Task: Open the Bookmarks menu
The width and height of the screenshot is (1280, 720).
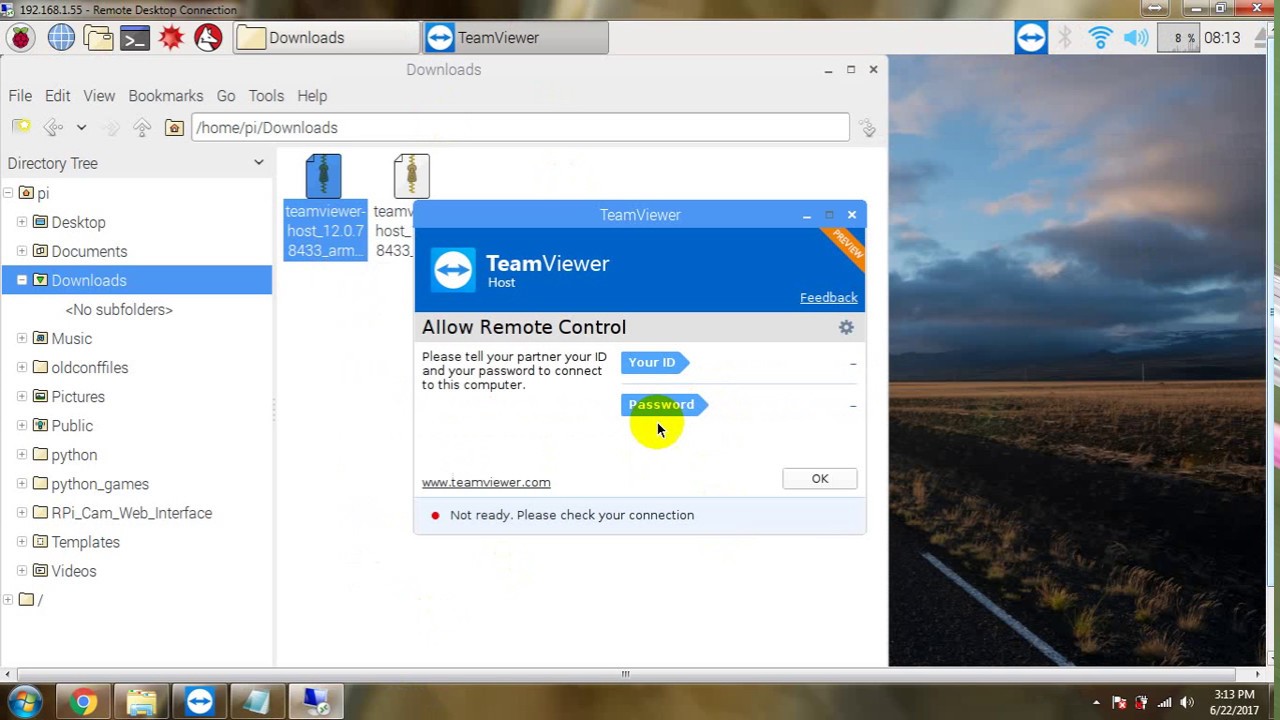Action: (165, 96)
